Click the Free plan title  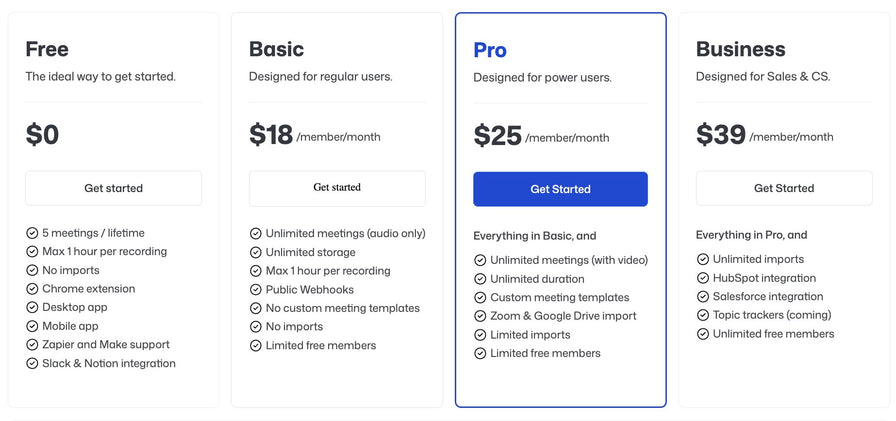(x=47, y=49)
